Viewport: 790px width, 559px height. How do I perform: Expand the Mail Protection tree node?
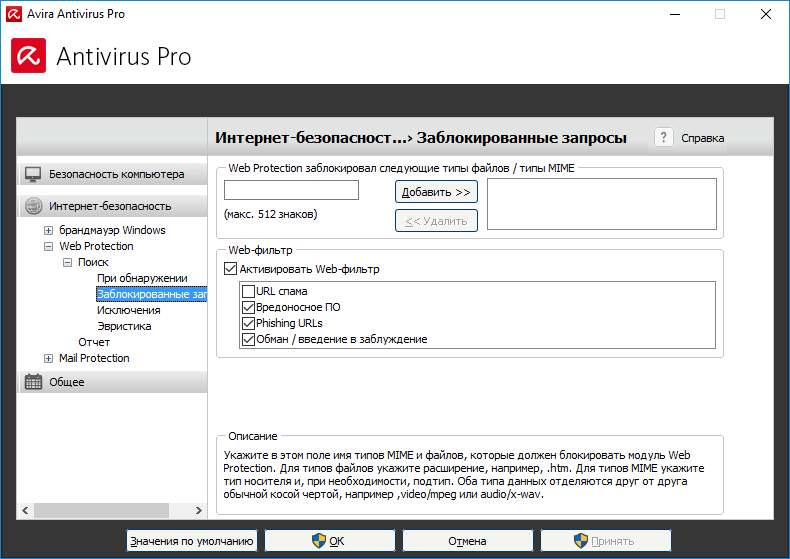48,359
